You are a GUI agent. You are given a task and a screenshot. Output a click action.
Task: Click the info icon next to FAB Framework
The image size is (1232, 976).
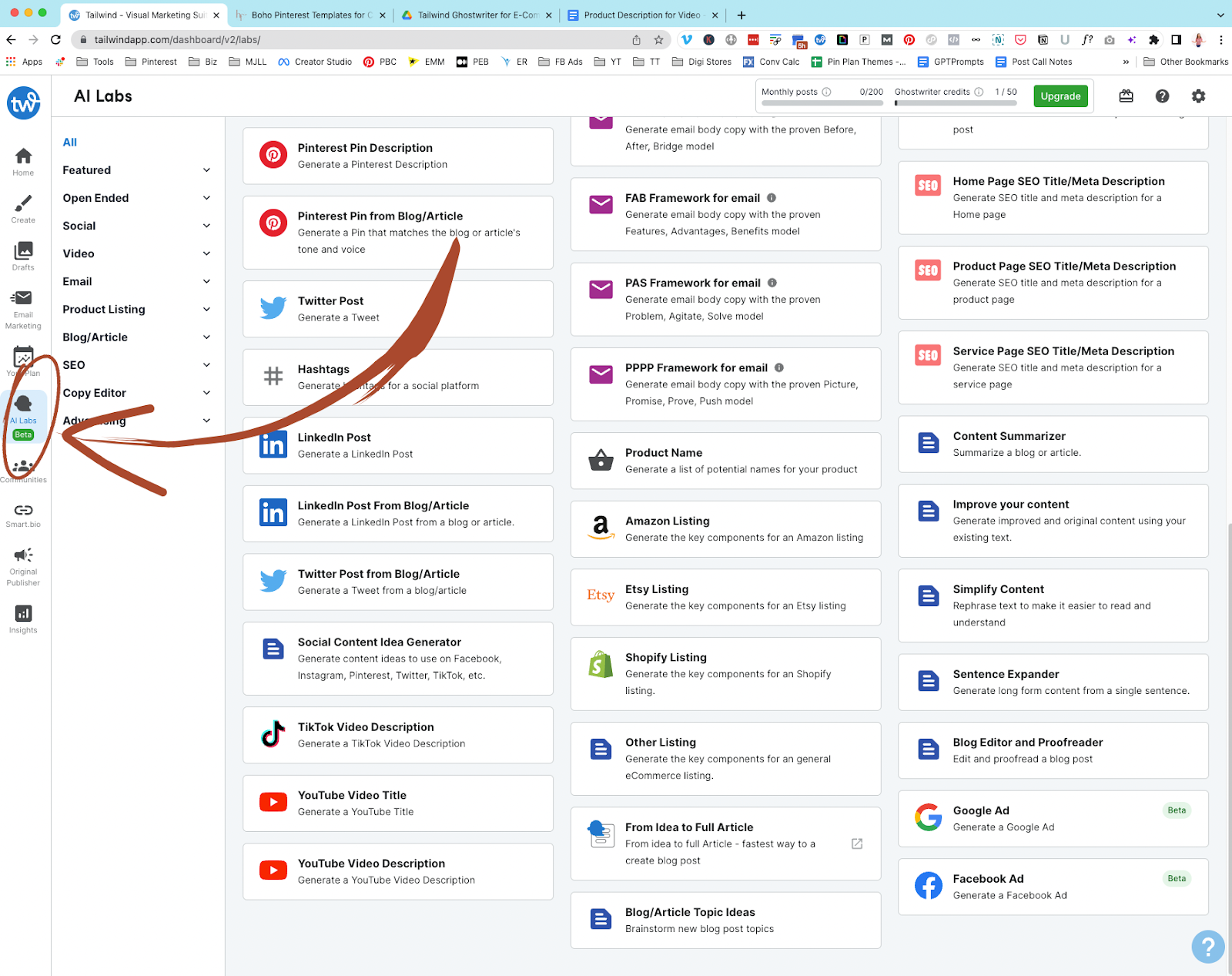772,198
